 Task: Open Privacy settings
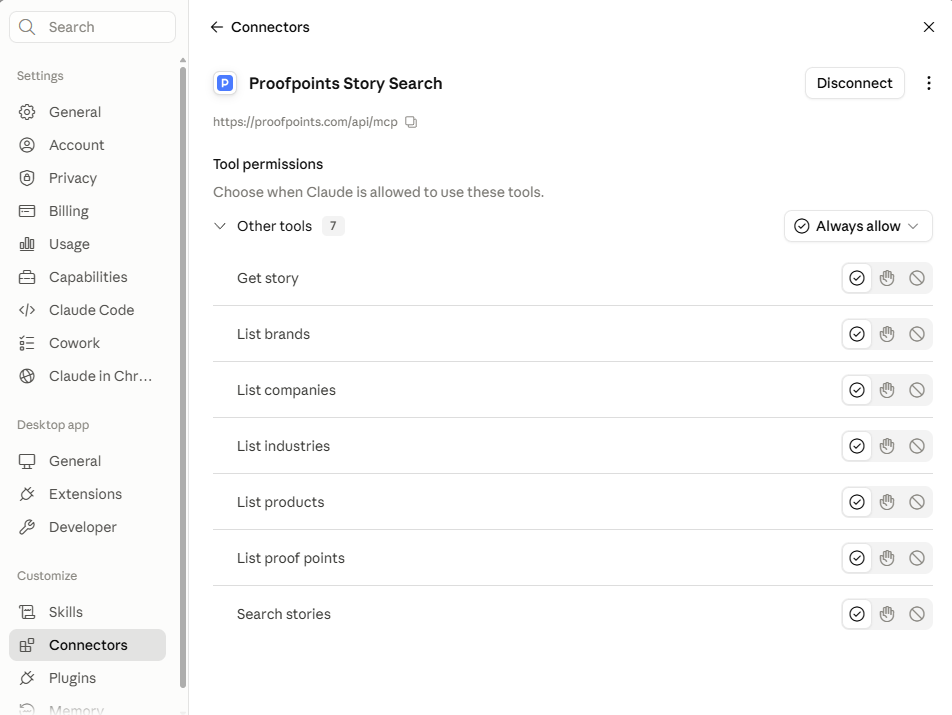click(x=87, y=178)
